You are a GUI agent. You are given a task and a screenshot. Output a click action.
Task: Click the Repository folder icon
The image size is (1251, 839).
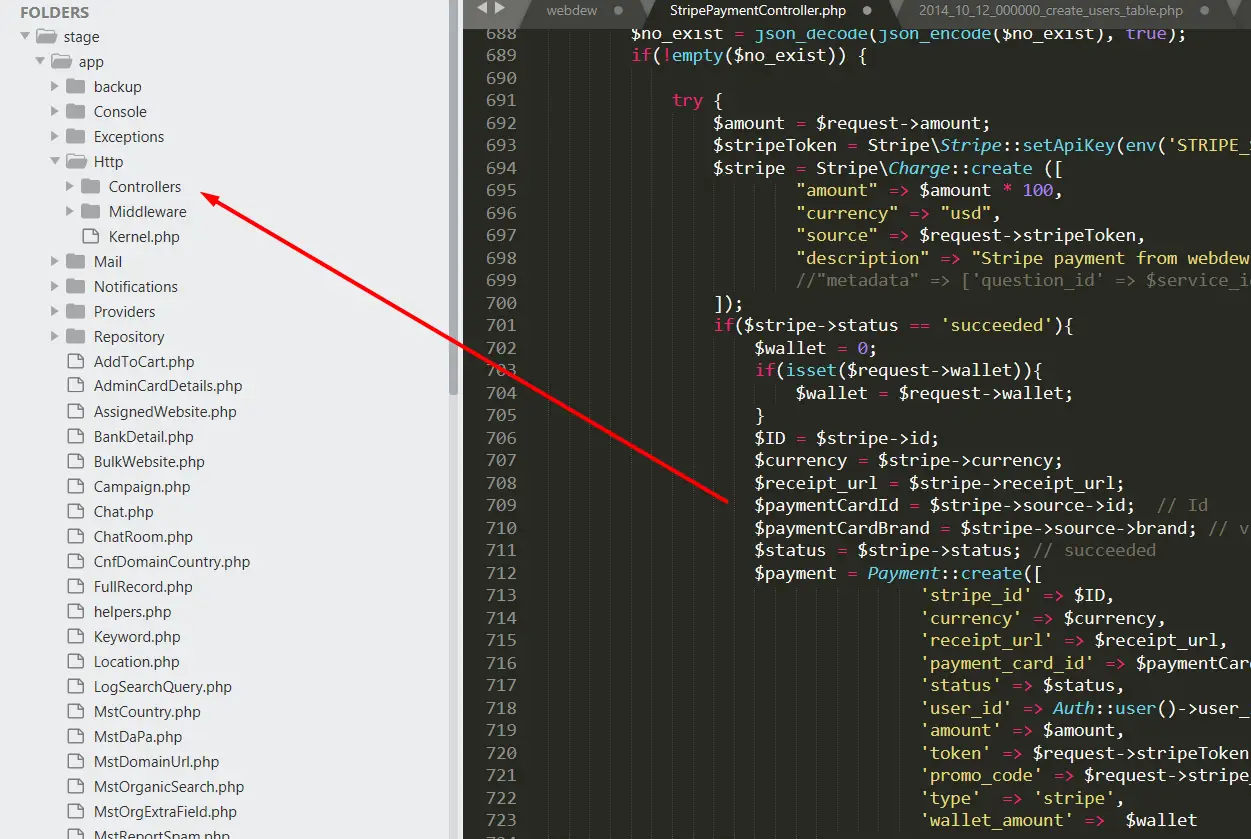tap(76, 336)
